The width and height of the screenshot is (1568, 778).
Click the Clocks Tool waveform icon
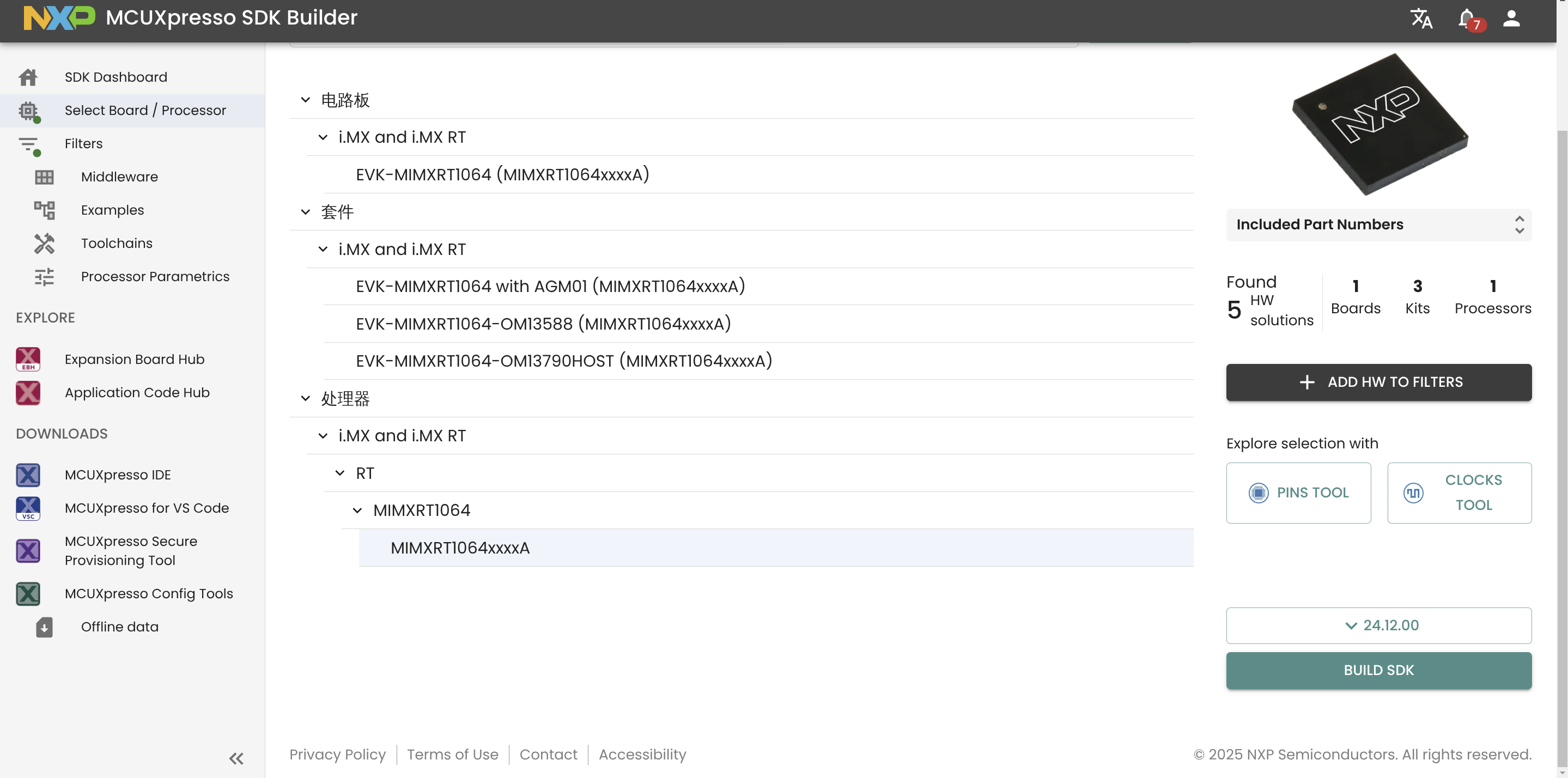(x=1413, y=493)
